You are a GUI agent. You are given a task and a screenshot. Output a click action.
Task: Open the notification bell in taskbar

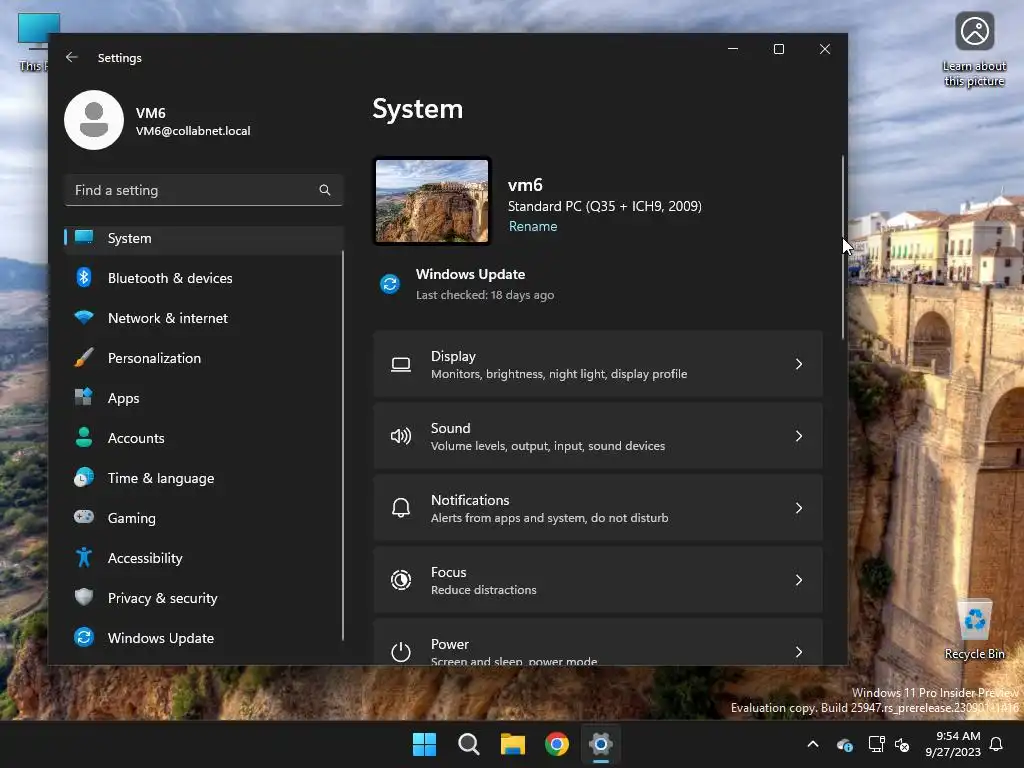[x=997, y=744]
